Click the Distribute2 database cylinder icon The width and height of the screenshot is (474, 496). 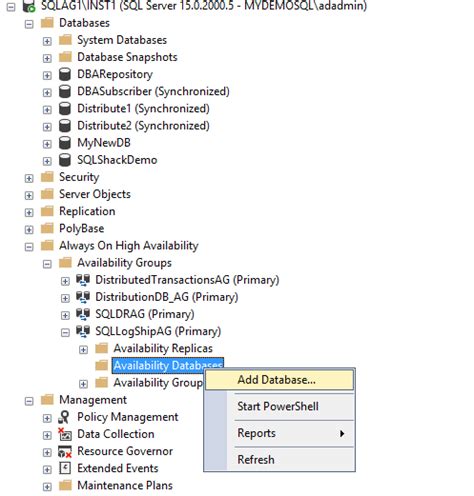tap(65, 126)
